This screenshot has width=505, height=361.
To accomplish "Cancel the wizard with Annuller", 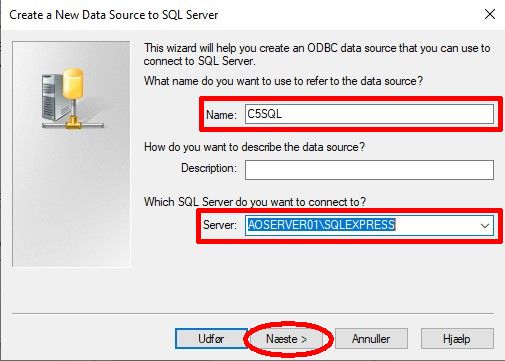I will tap(371, 339).
